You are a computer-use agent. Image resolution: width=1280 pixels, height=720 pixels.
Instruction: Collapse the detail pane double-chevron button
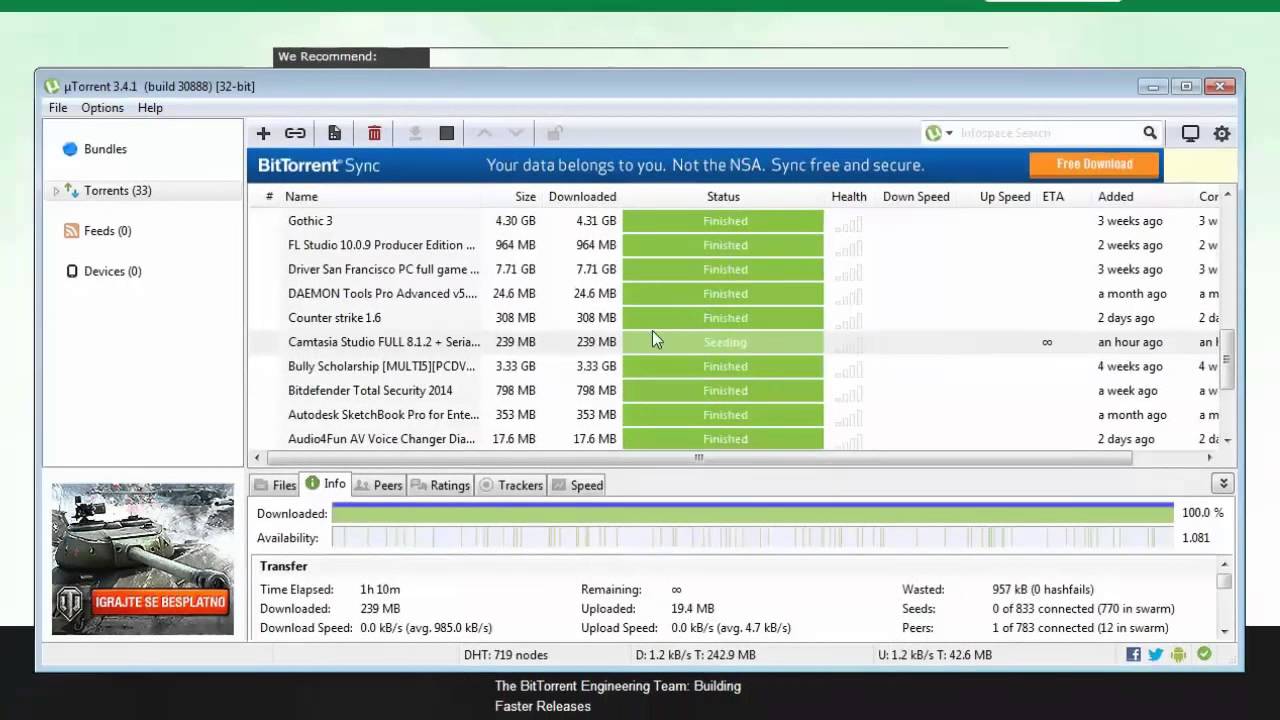click(x=1223, y=484)
